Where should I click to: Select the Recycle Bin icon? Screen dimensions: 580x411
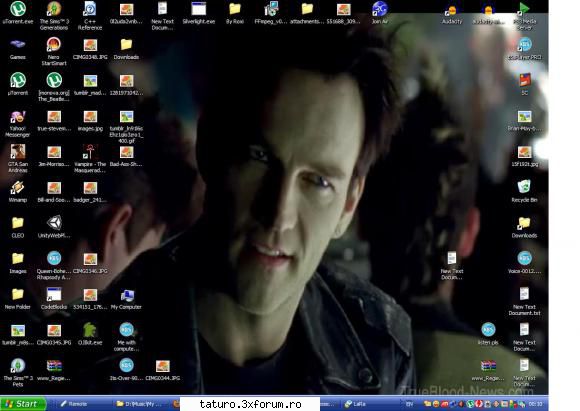click(525, 192)
